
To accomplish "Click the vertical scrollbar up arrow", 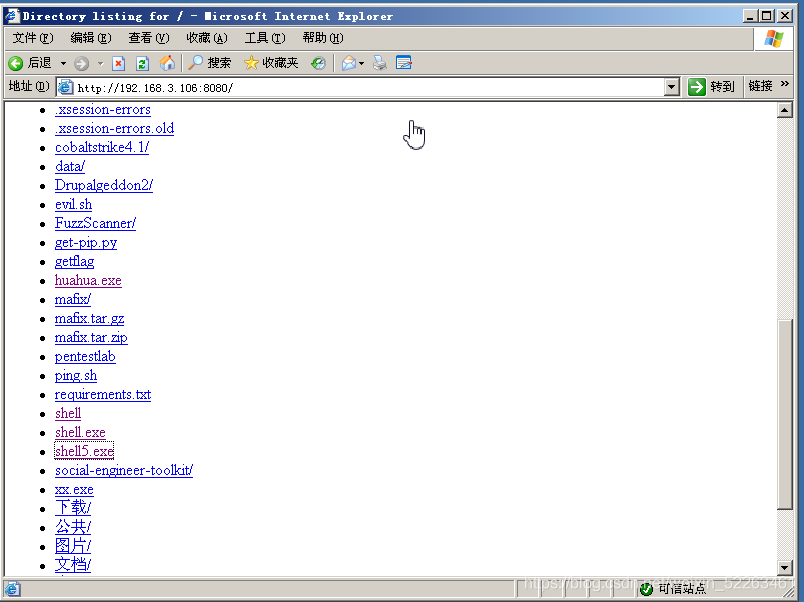I will (x=785, y=110).
